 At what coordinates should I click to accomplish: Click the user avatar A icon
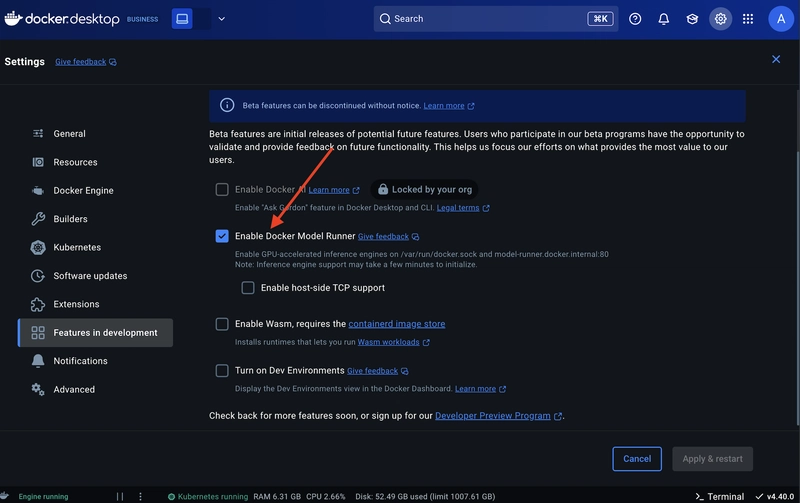pyautogui.click(x=781, y=19)
